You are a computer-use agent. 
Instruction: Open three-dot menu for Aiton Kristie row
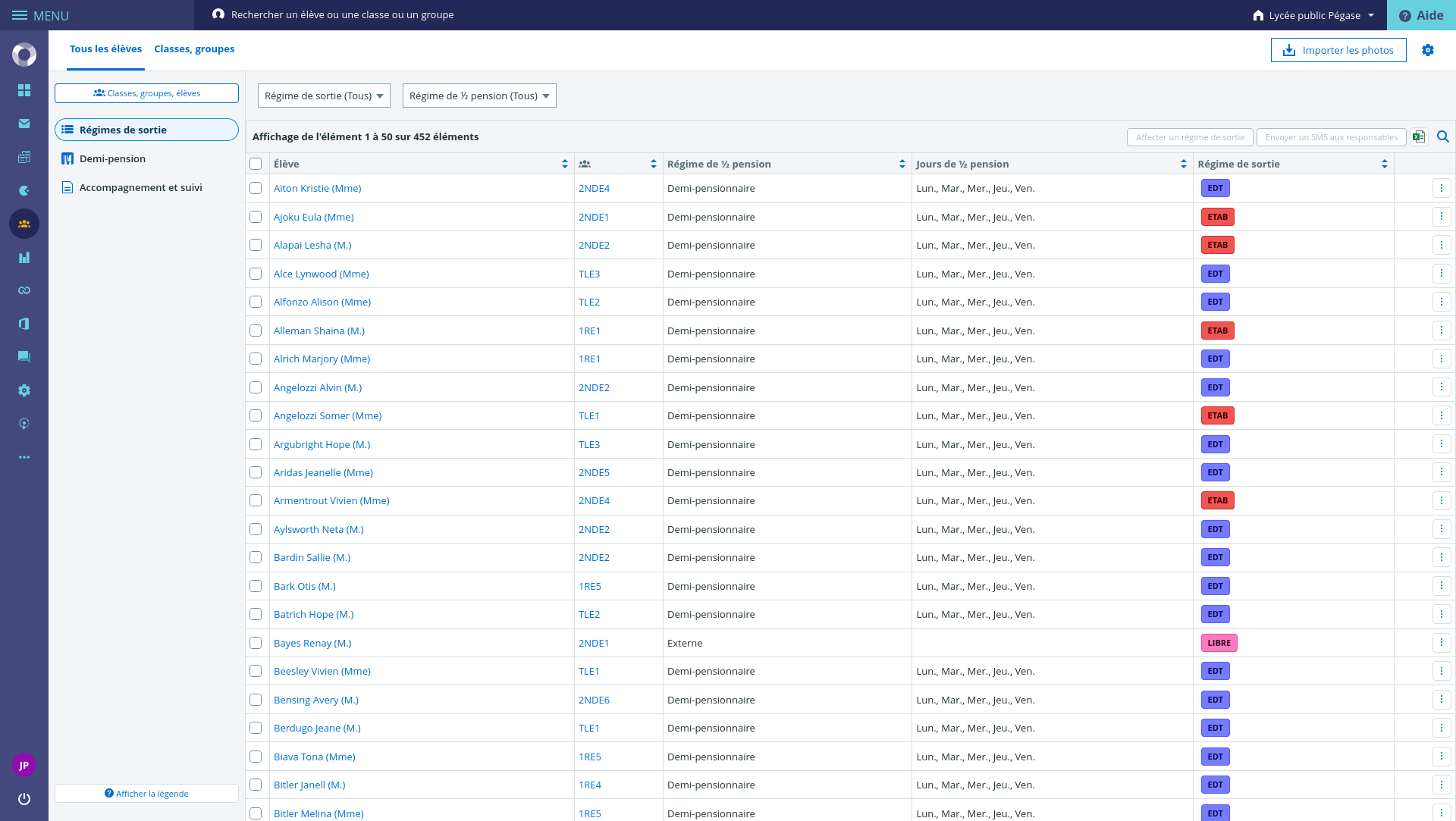tap(1442, 188)
